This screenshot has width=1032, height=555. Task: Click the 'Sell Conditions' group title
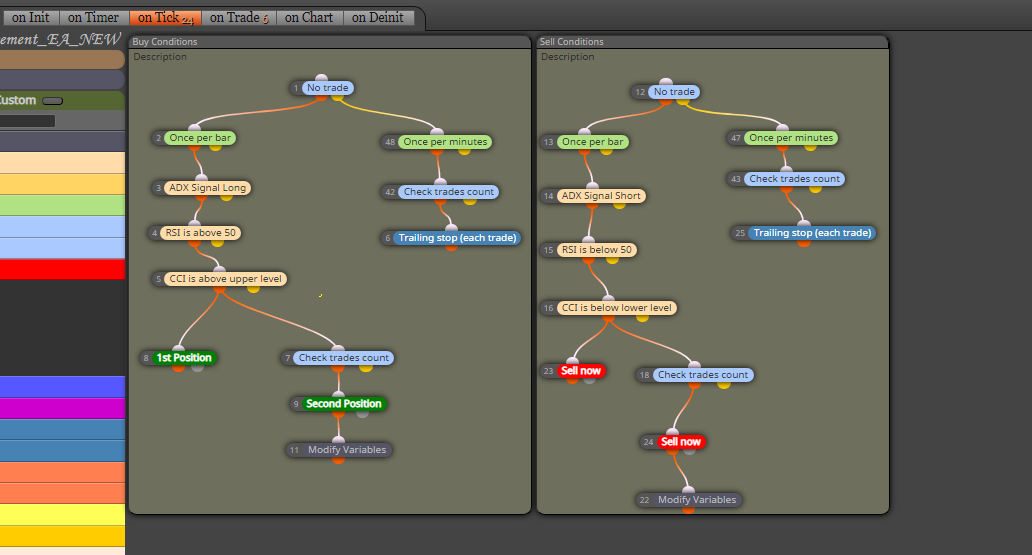571,41
